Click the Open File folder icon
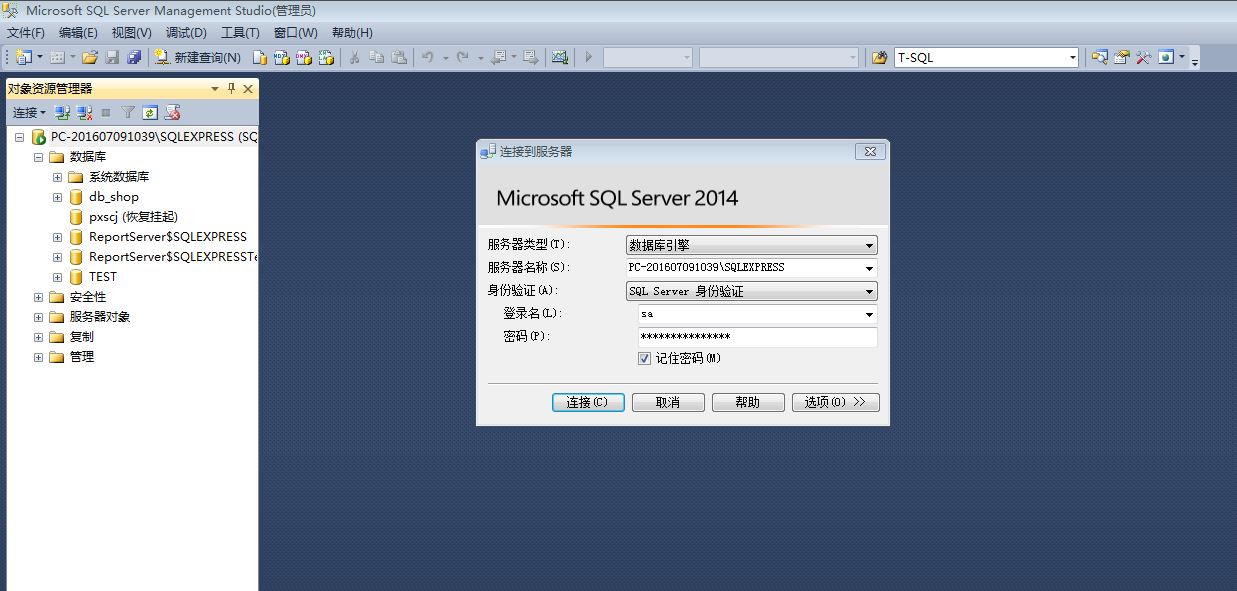The width and height of the screenshot is (1237, 591). (90, 57)
